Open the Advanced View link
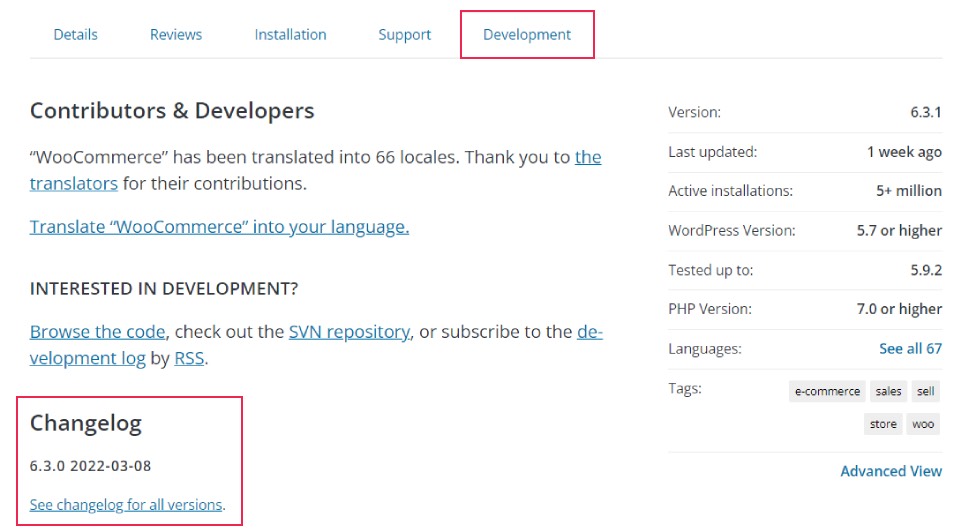The image size is (969, 532). point(891,471)
